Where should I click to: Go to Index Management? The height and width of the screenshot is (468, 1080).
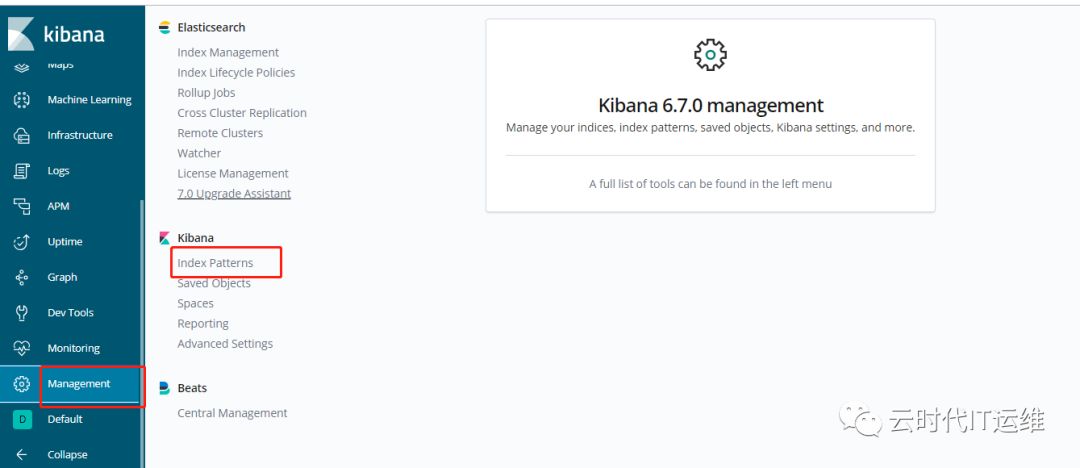click(228, 52)
